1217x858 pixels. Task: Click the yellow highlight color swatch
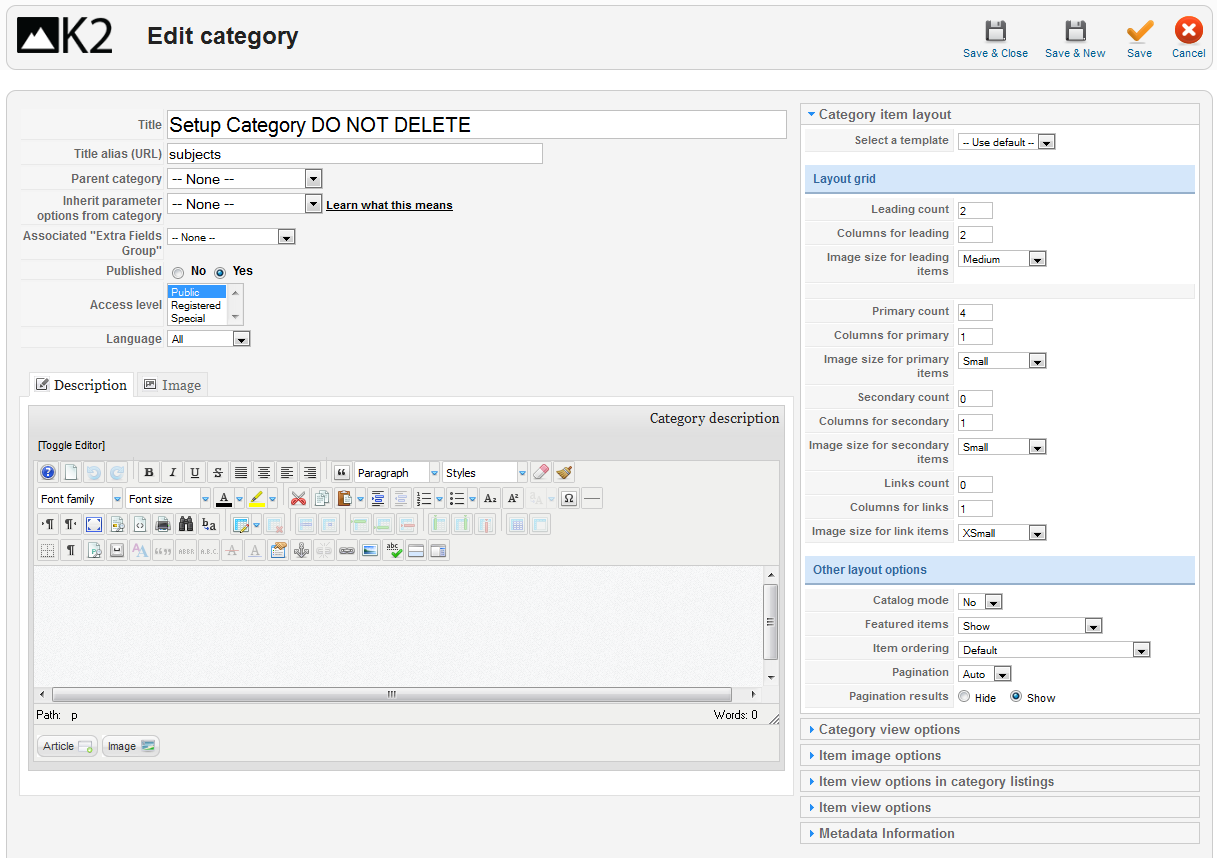click(x=257, y=498)
